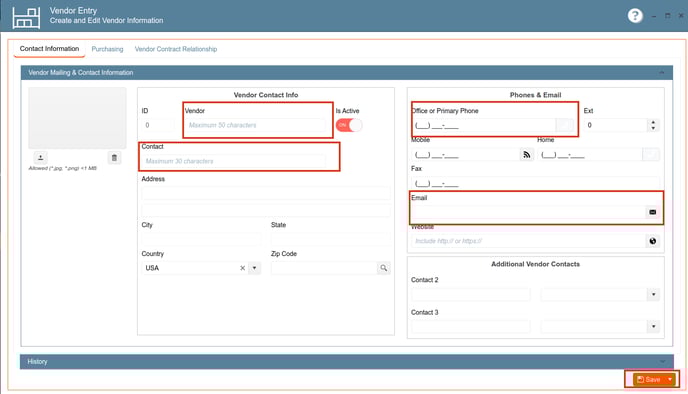This screenshot has height=394, width=688.
Task: Adjust the Ext spinner arrows
Action: 653,125
